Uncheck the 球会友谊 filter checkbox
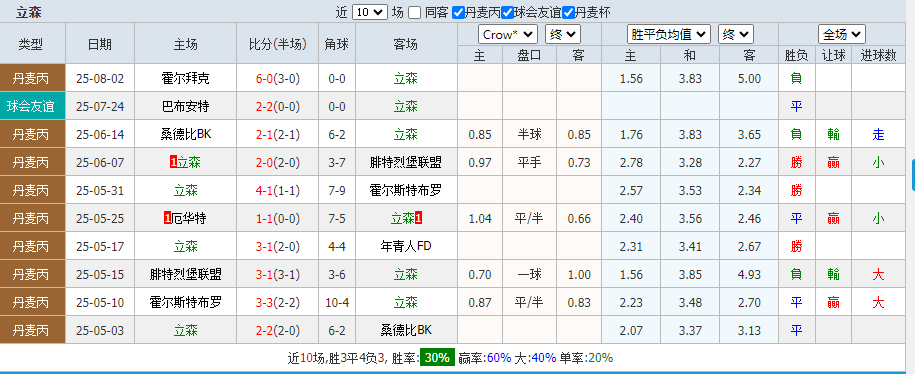The image size is (915, 374). [x=508, y=12]
